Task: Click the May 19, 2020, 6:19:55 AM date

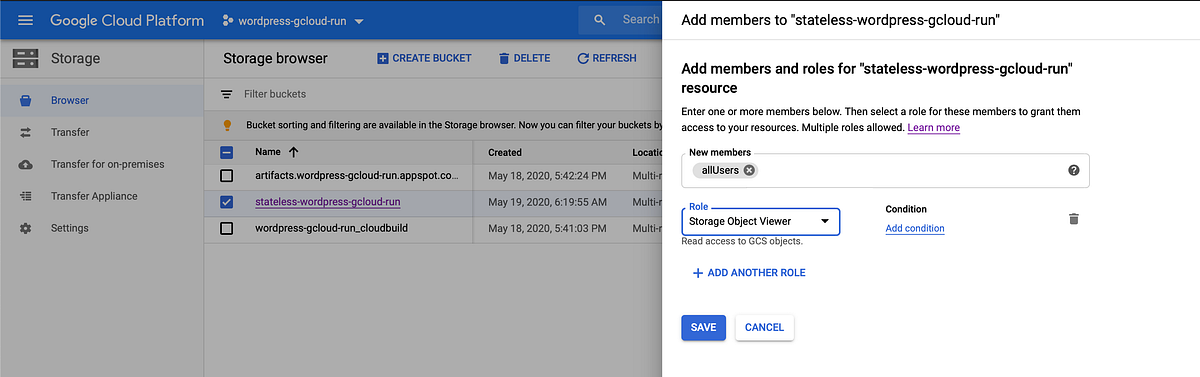Action: coord(547,202)
